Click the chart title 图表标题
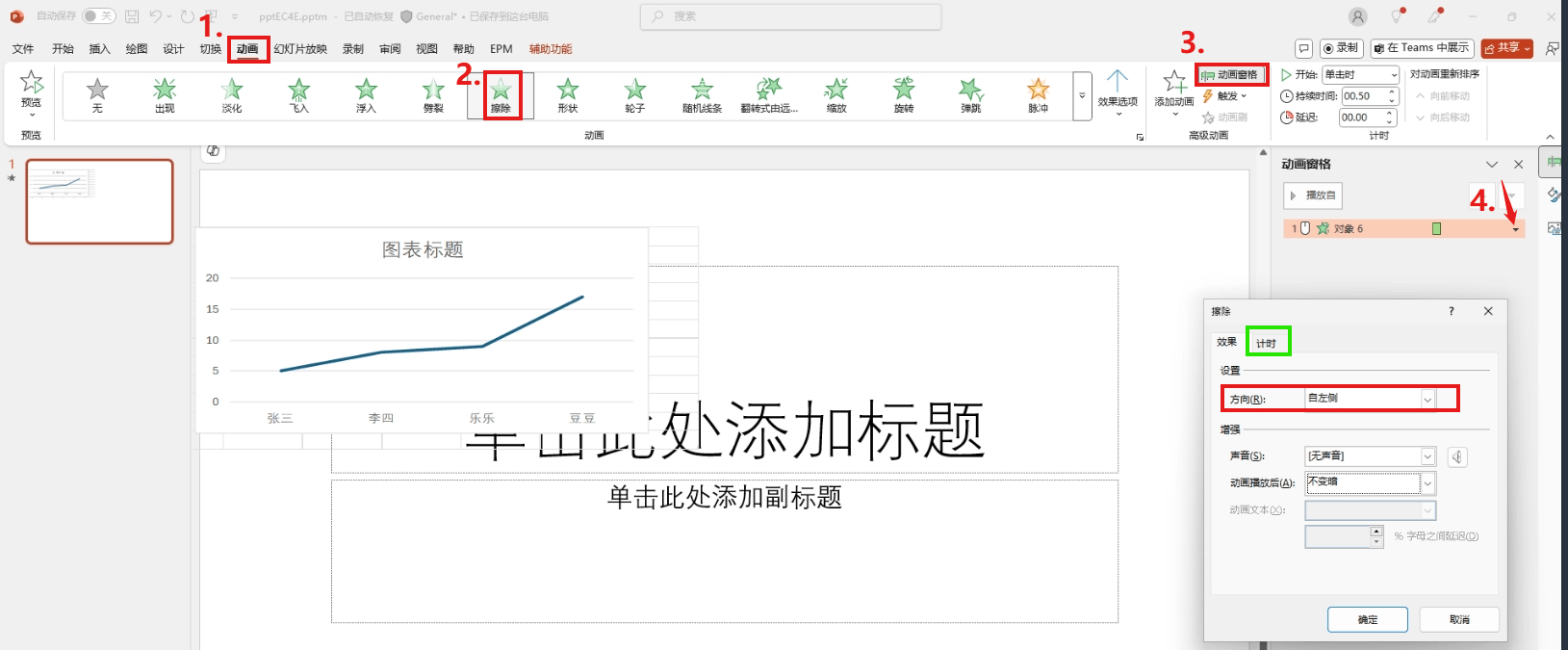 (x=423, y=250)
